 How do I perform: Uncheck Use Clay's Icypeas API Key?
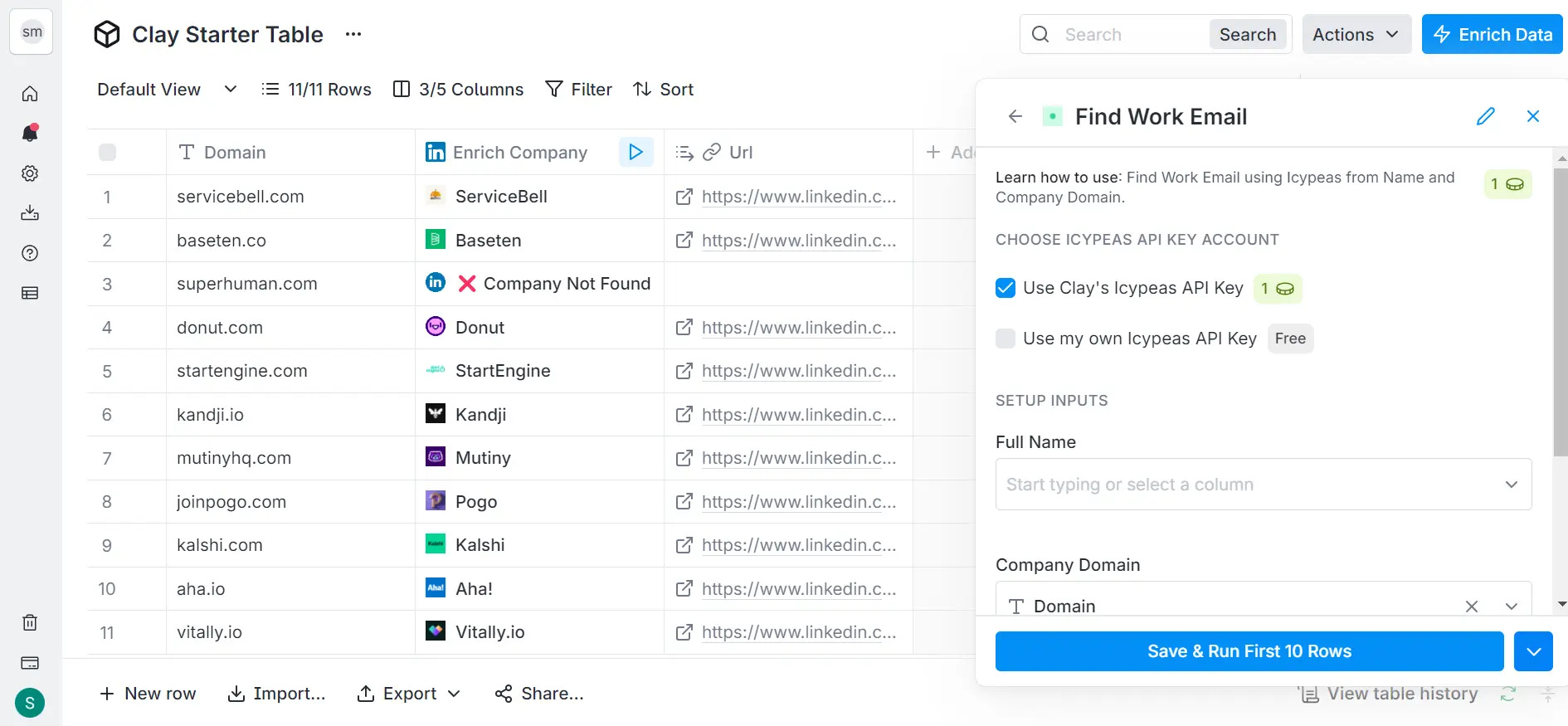click(x=1006, y=288)
